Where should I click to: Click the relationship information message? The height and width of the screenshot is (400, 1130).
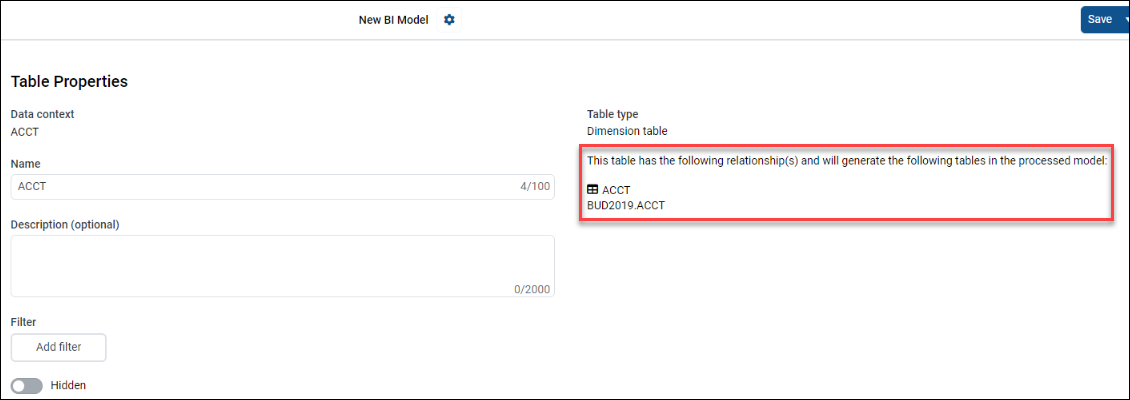pos(846,160)
